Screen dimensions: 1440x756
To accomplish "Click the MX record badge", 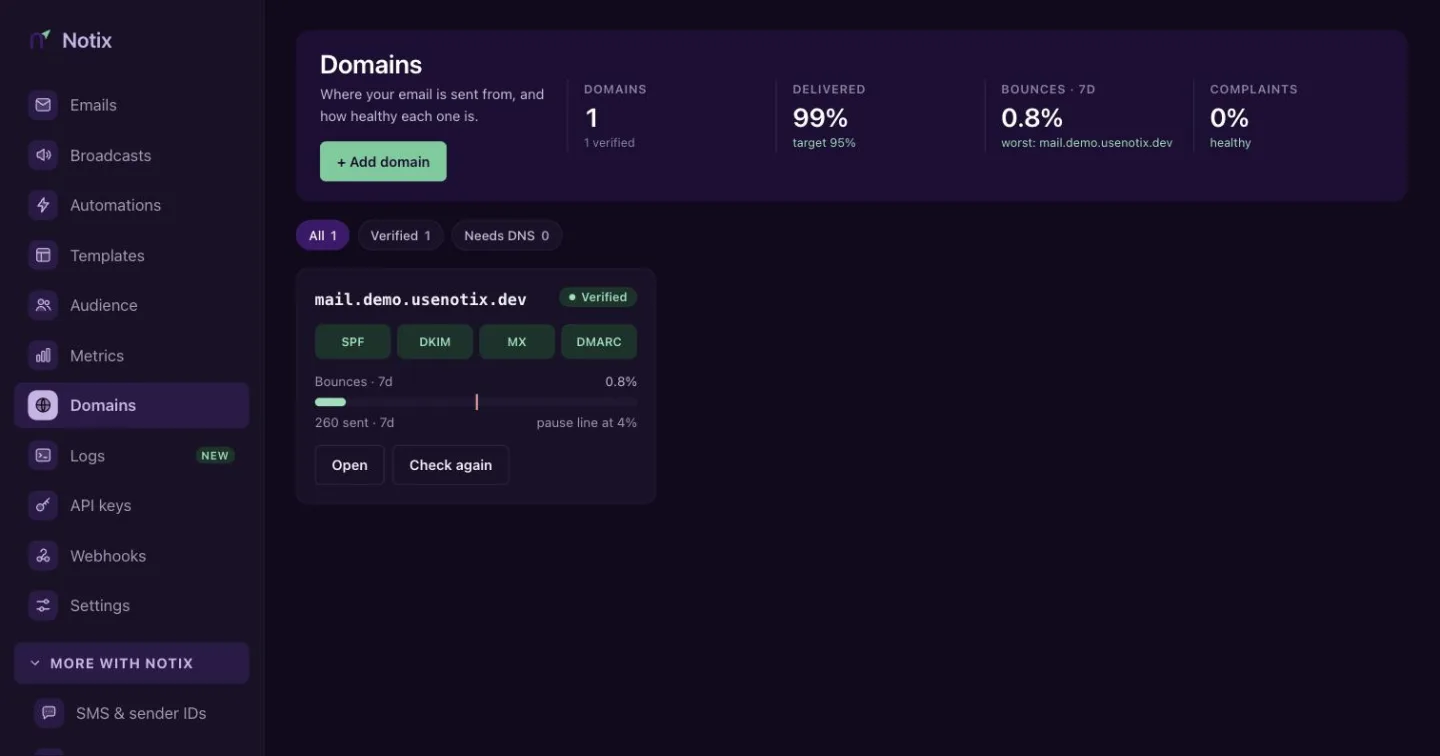I will [x=517, y=342].
